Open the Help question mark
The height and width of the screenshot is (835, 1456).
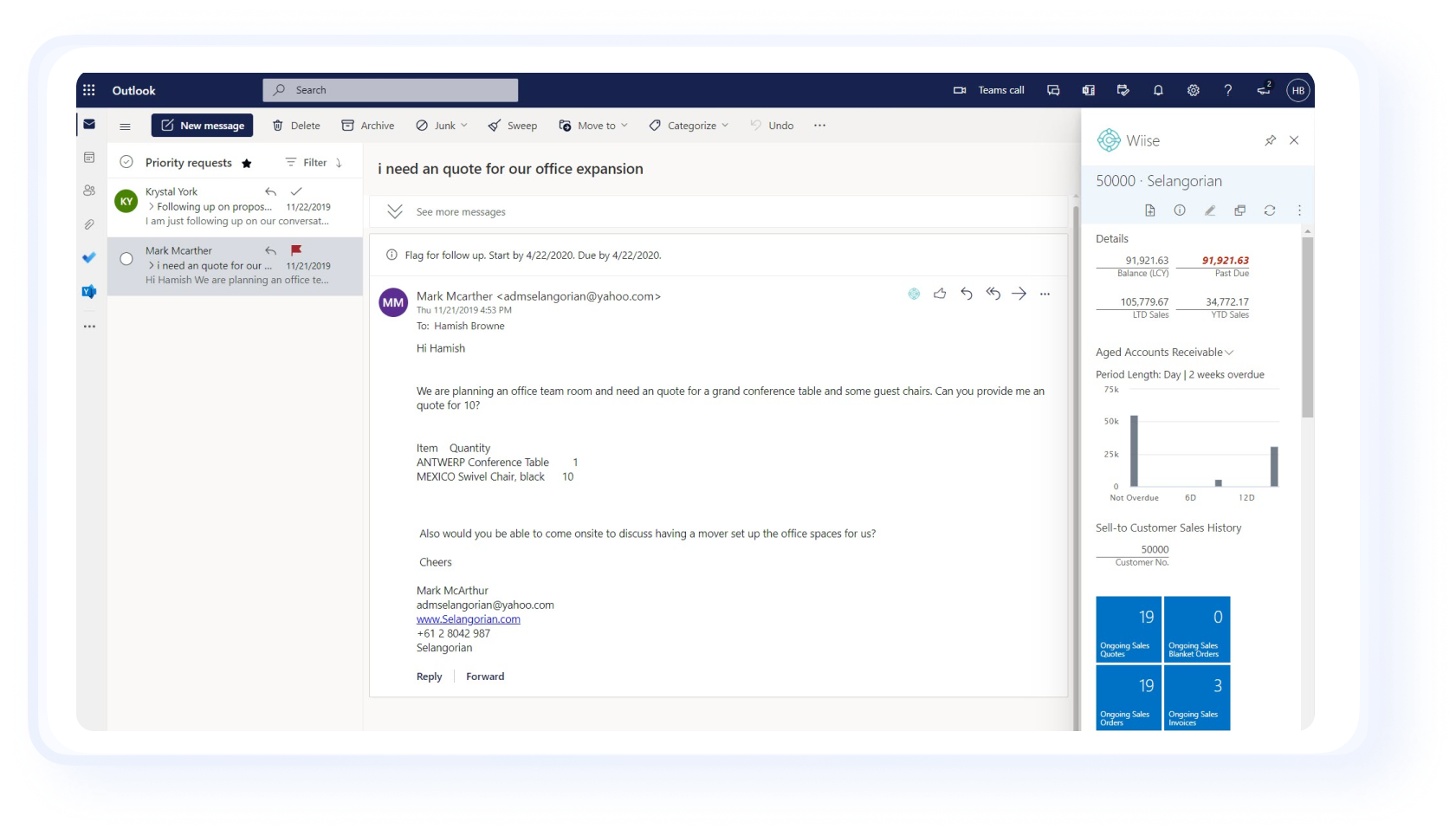(1227, 90)
